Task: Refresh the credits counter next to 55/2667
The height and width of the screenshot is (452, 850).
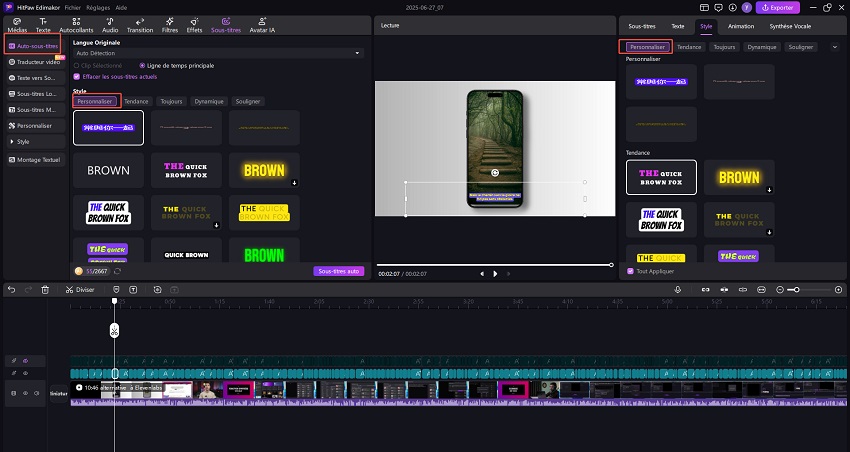Action: tap(117, 271)
